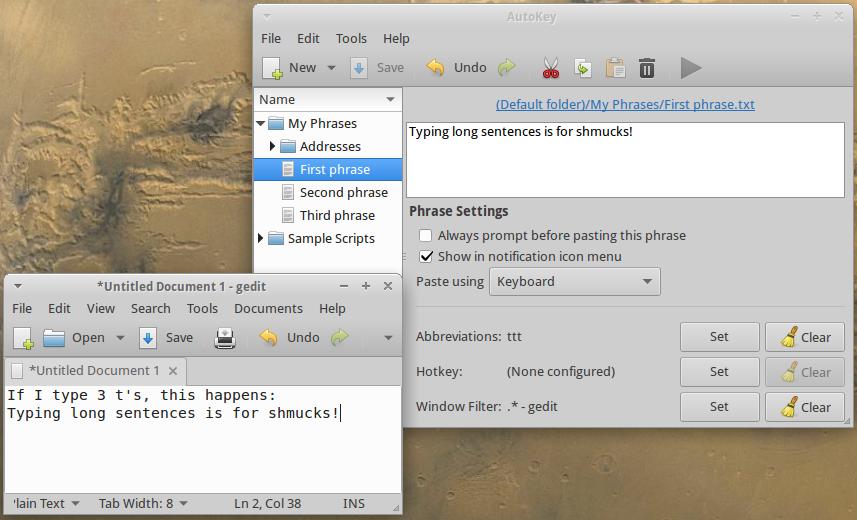Create new document icon in gedit
The height and width of the screenshot is (520, 857).
coord(23,338)
